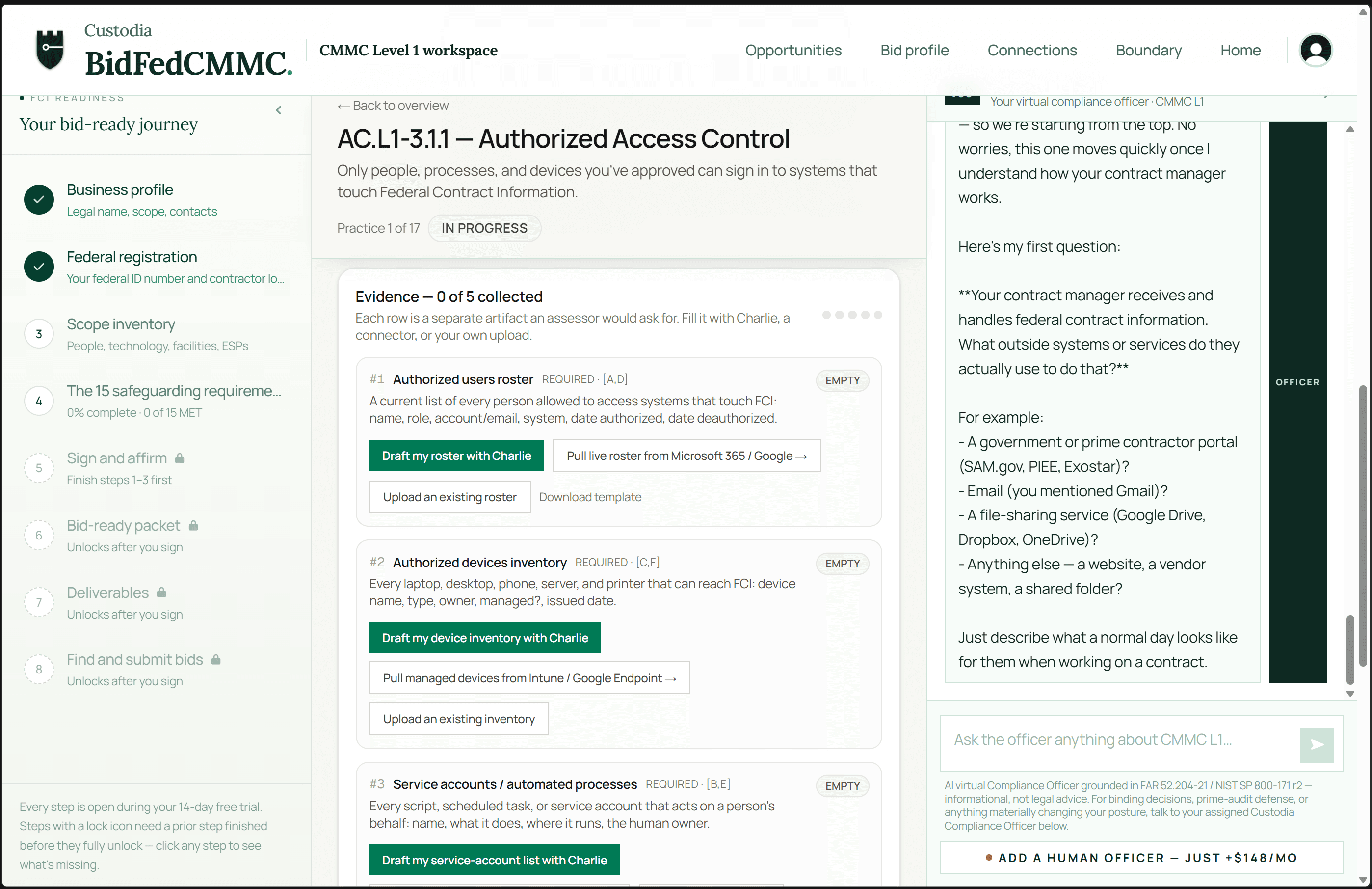This screenshot has height=889, width=1372.
Task: Select step 3 circle for Scope inventory
Action: pos(39,334)
